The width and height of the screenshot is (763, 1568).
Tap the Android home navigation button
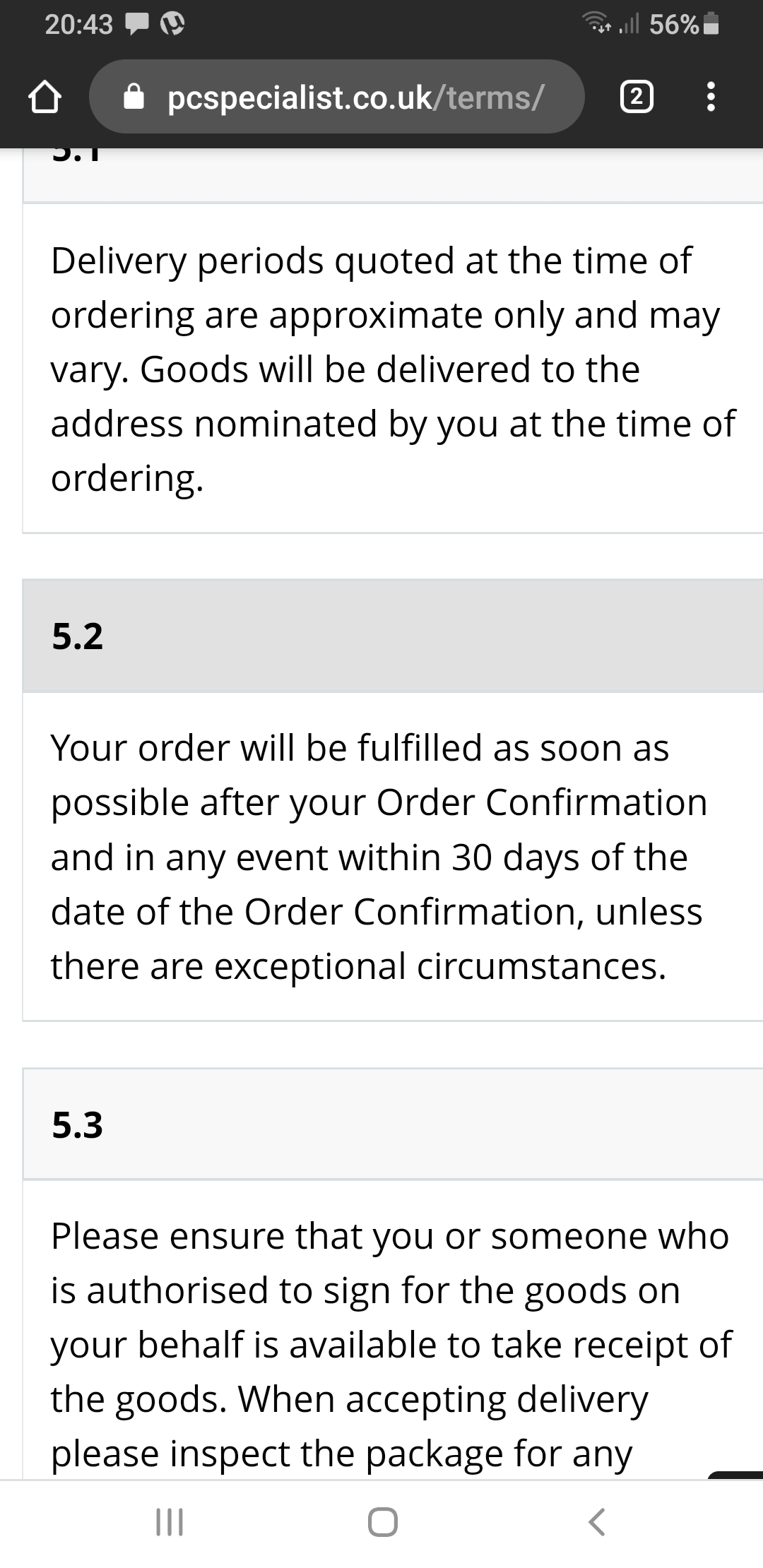(382, 1521)
